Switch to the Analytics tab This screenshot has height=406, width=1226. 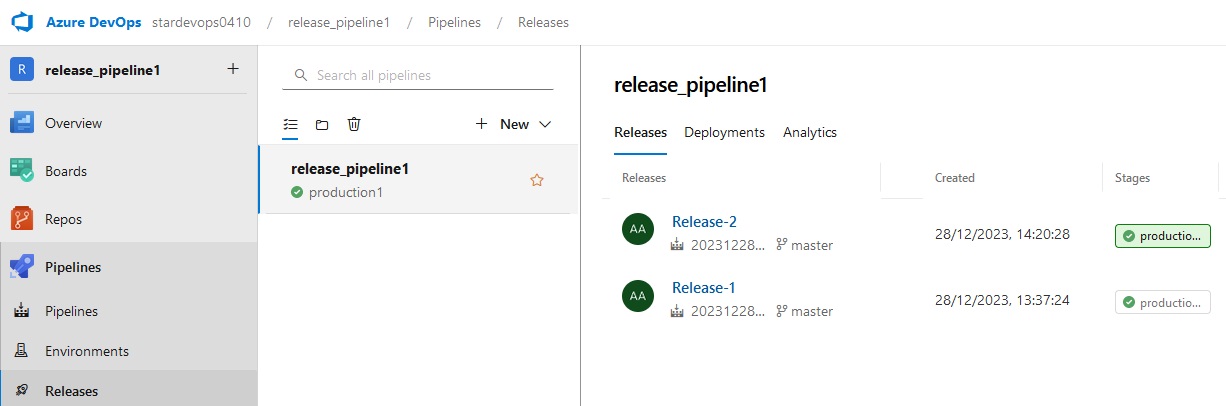pyautogui.click(x=810, y=132)
